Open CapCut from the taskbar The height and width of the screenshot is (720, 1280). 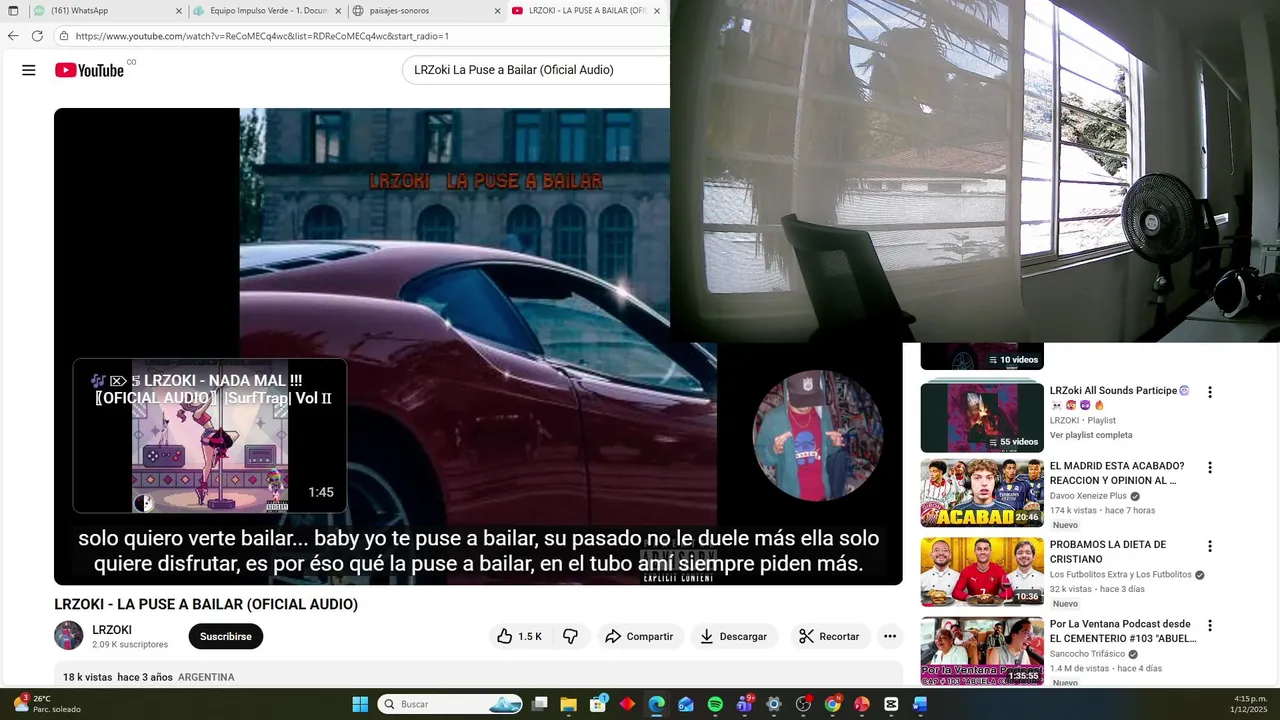891,704
